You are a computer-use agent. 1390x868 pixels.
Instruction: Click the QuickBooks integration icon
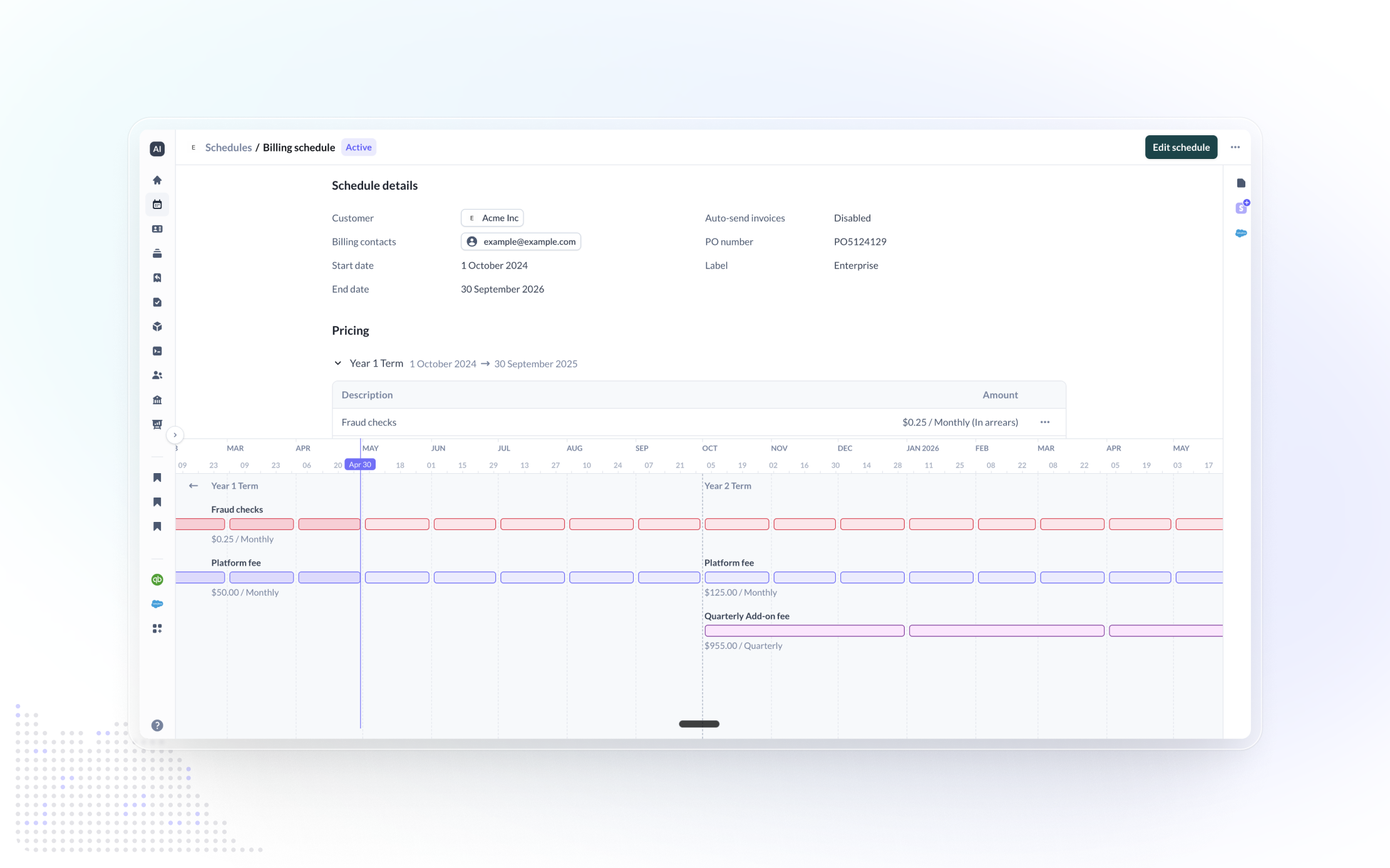point(157,580)
